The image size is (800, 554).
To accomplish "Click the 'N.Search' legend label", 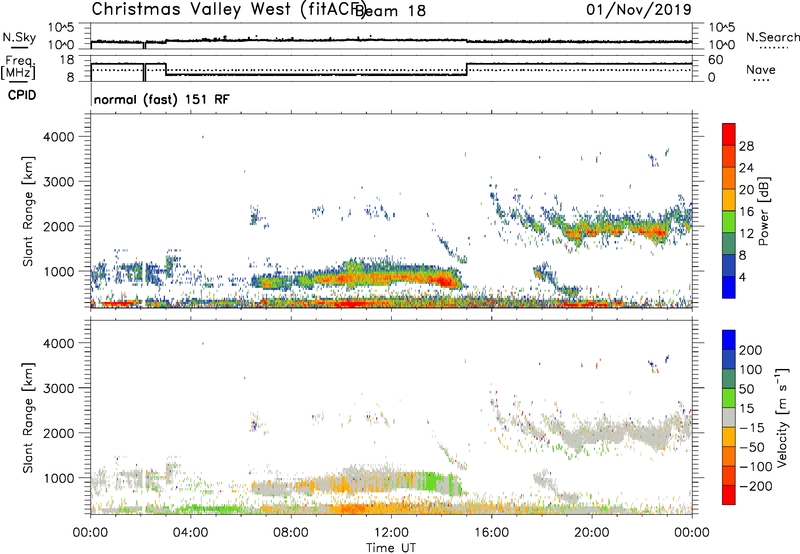I will coord(772,37).
